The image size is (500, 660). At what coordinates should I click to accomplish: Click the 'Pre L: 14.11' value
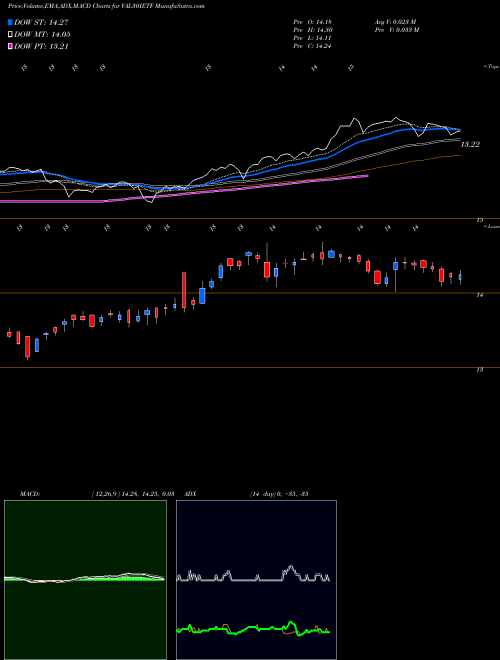coord(312,38)
